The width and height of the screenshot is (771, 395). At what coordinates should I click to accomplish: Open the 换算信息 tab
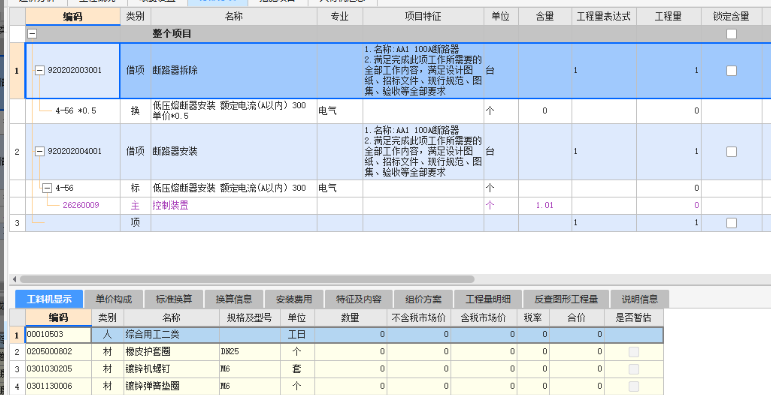coord(234,299)
